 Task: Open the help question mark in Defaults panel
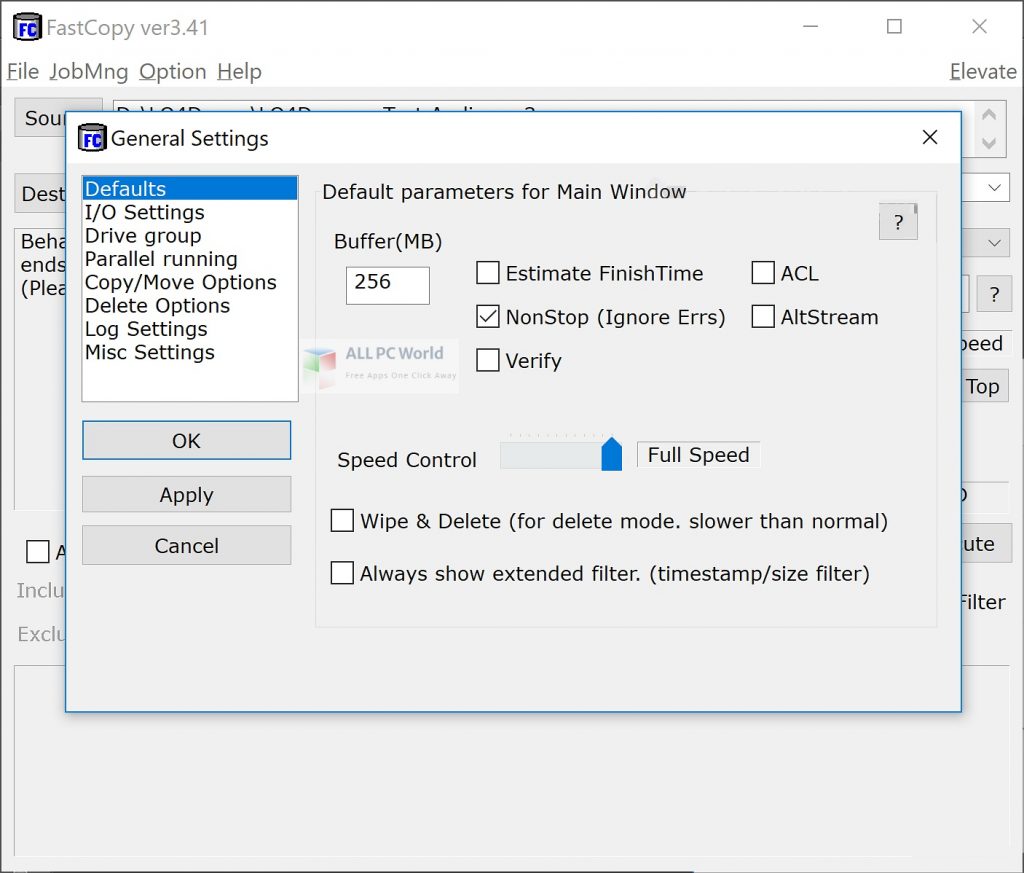(x=898, y=222)
